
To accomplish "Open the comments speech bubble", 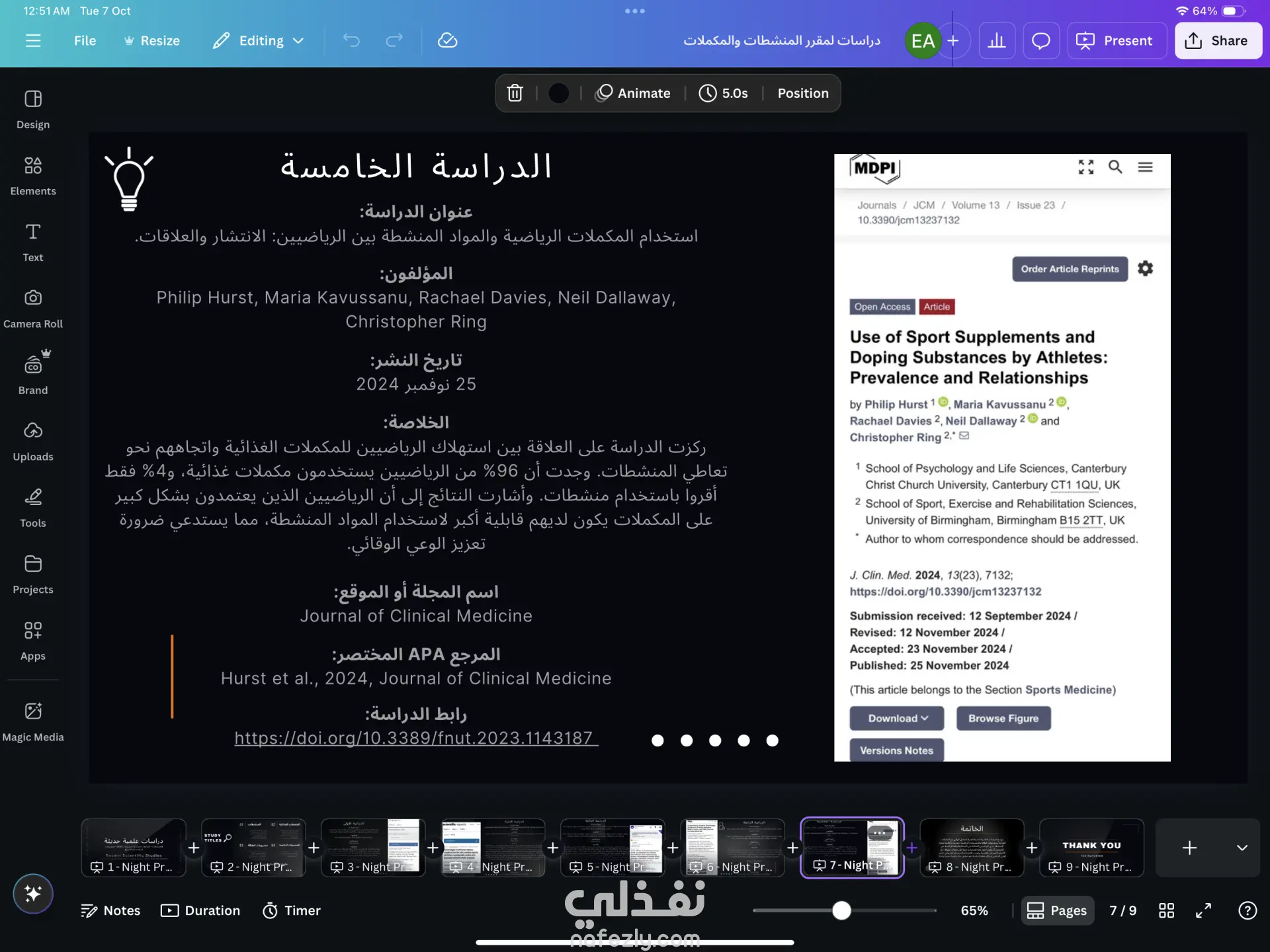I will [x=1040, y=41].
